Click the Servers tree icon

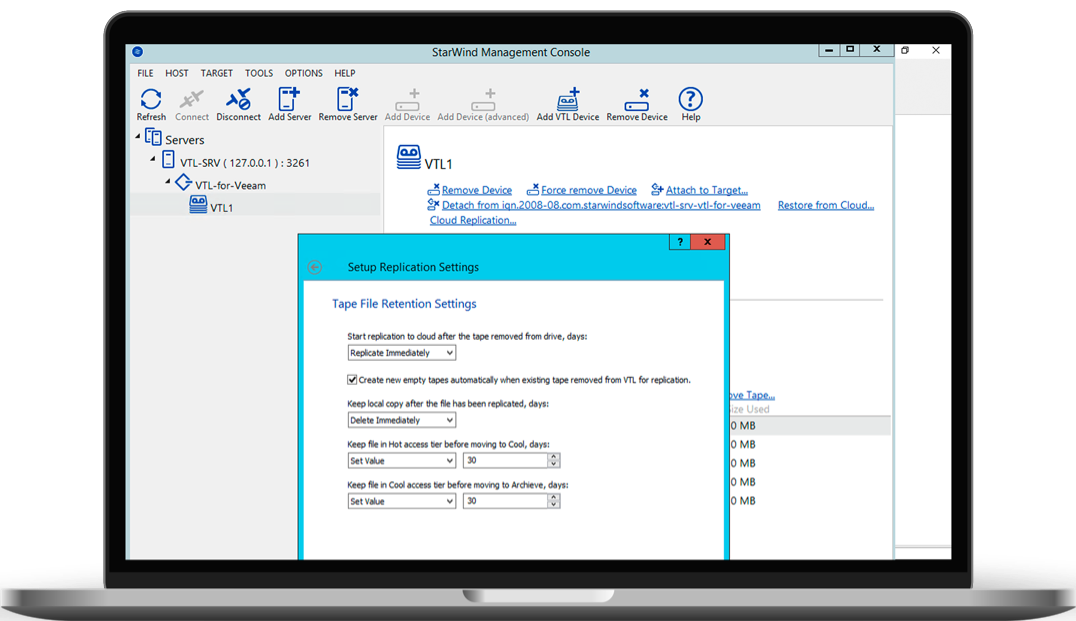[x=153, y=137]
